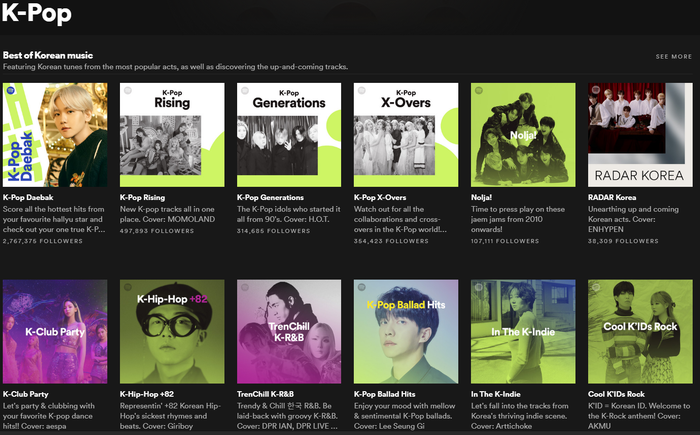Open the K-Pop Generations playlist cover
This screenshot has height=435, width=700.
point(289,135)
